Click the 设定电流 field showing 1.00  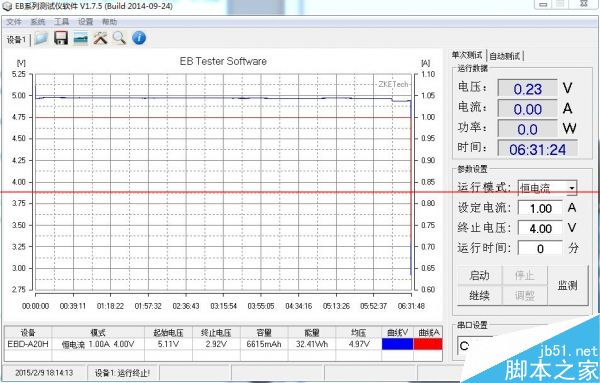click(540, 209)
